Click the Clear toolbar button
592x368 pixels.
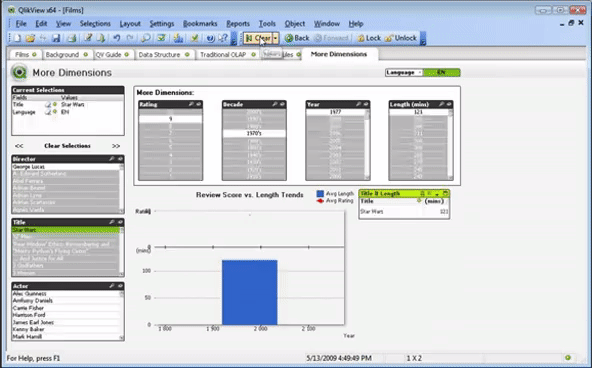258,38
